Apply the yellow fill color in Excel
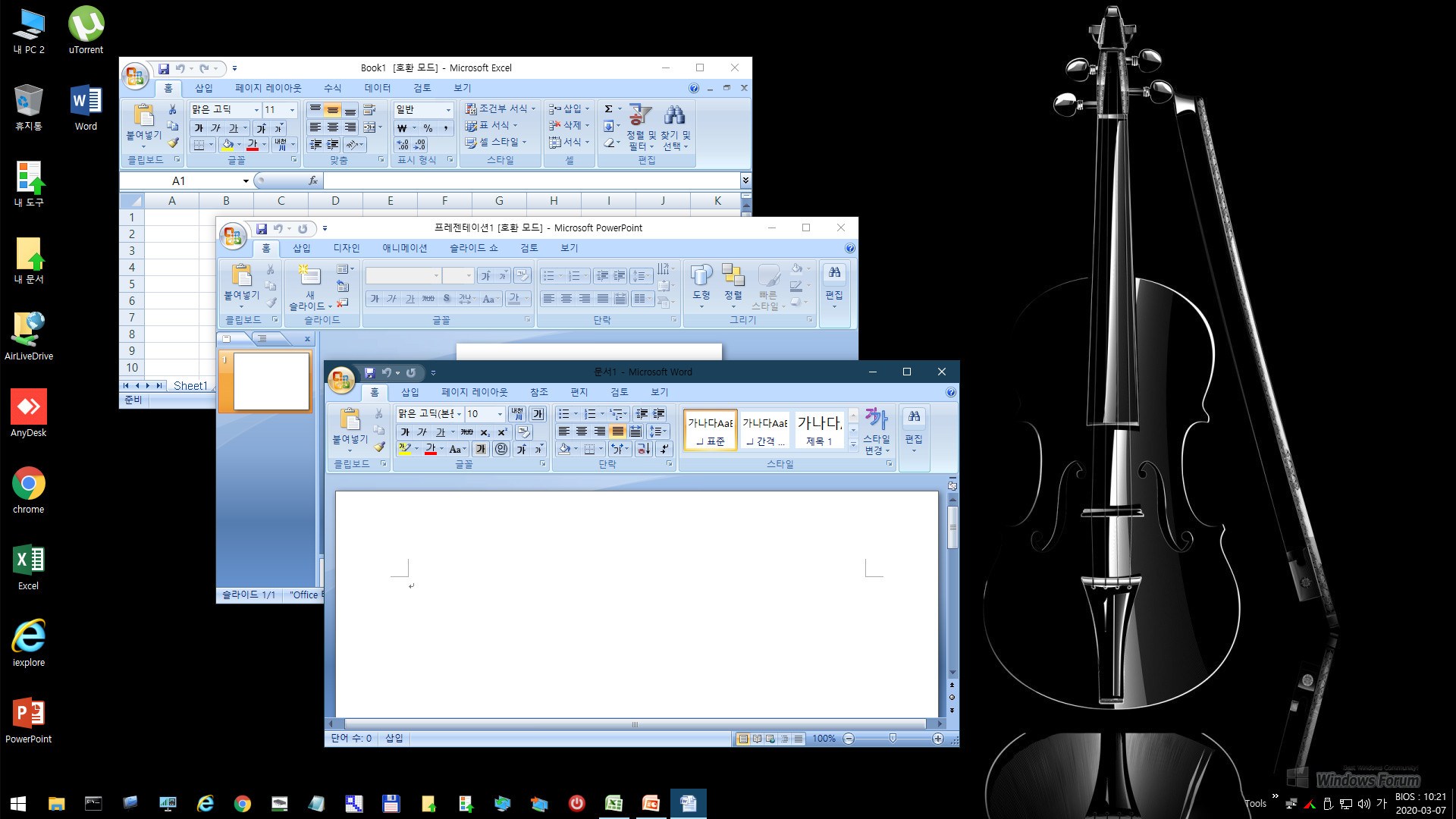This screenshot has height=819, width=1456. click(227, 145)
